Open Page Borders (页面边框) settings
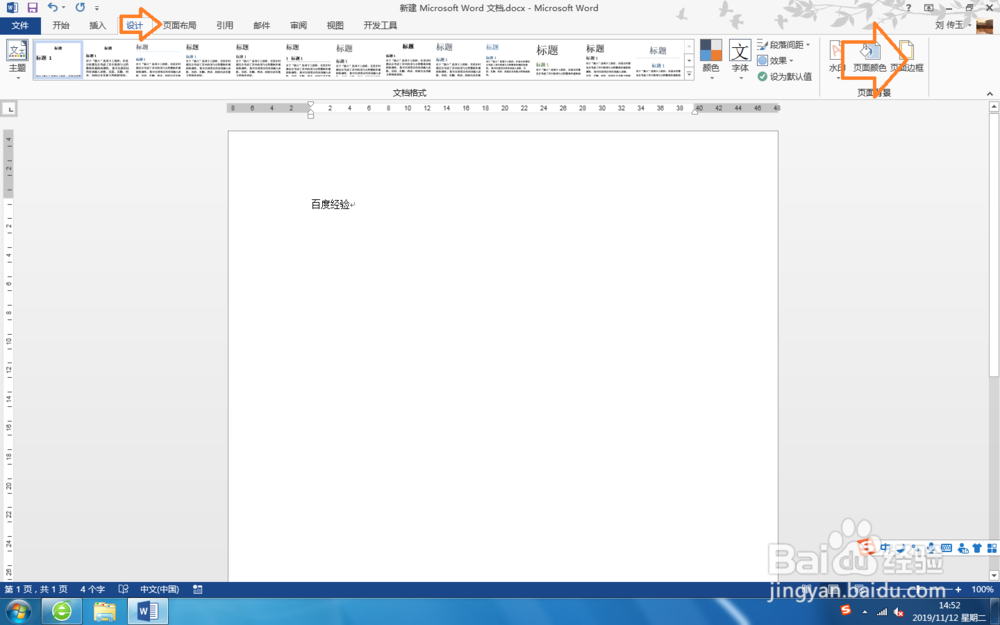 (905, 55)
